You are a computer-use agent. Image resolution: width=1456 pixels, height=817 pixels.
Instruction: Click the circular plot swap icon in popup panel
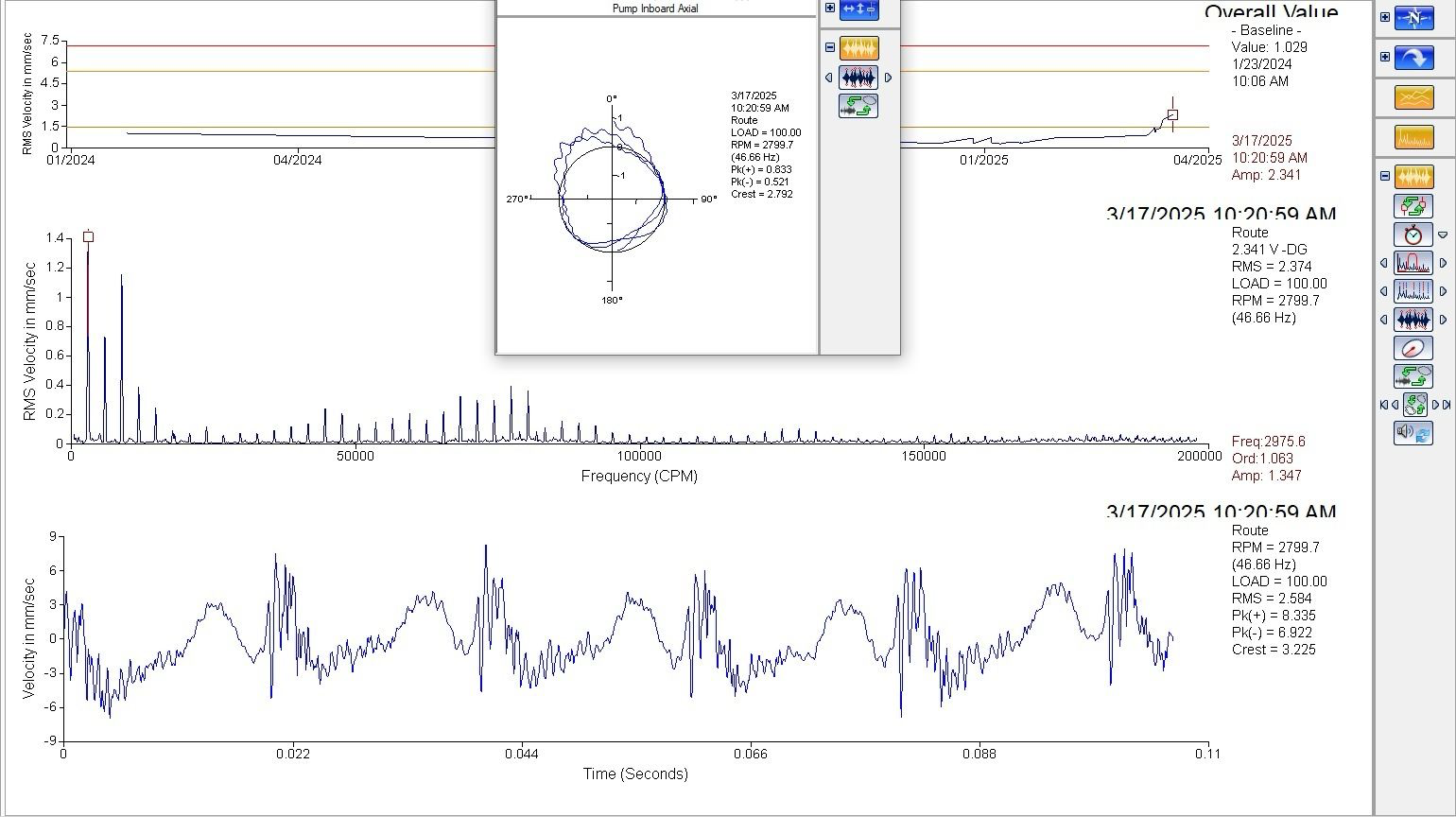pos(858,106)
